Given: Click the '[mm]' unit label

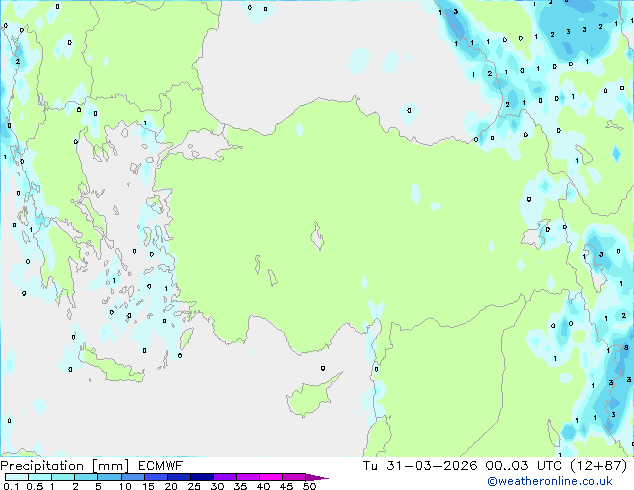Looking at the screenshot, I should point(110,466).
